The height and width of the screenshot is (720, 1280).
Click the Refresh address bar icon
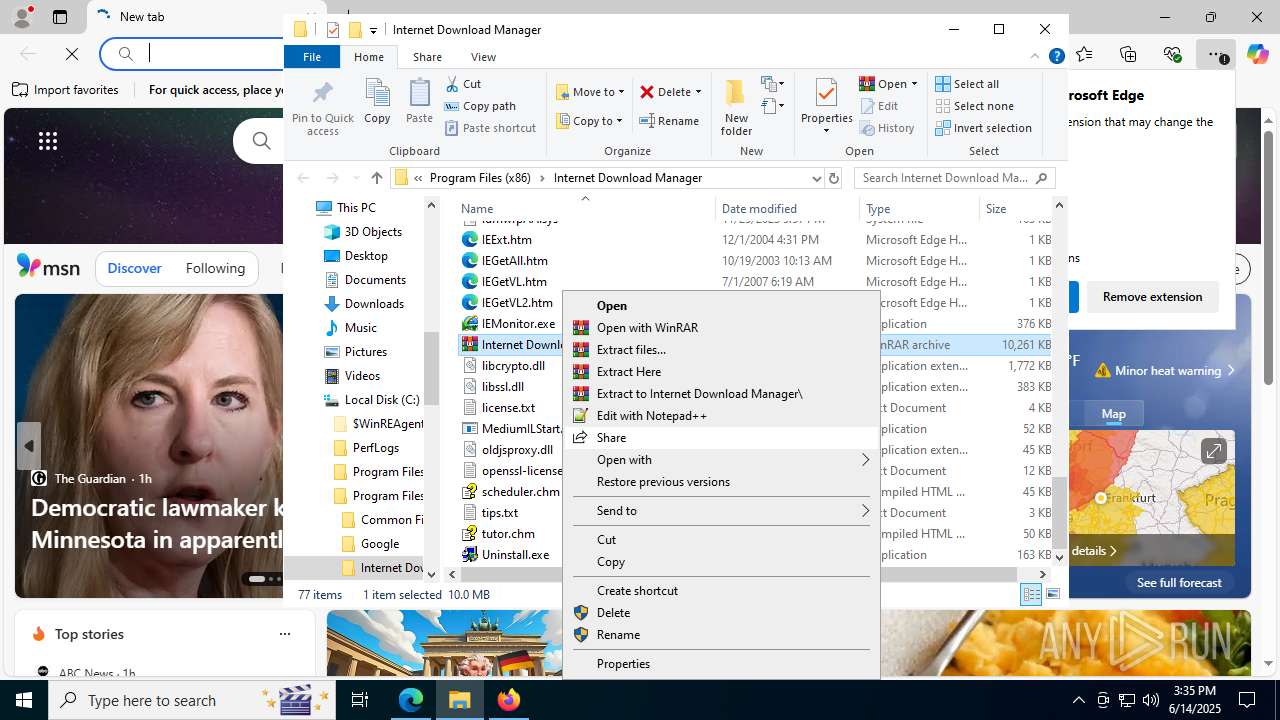834,178
